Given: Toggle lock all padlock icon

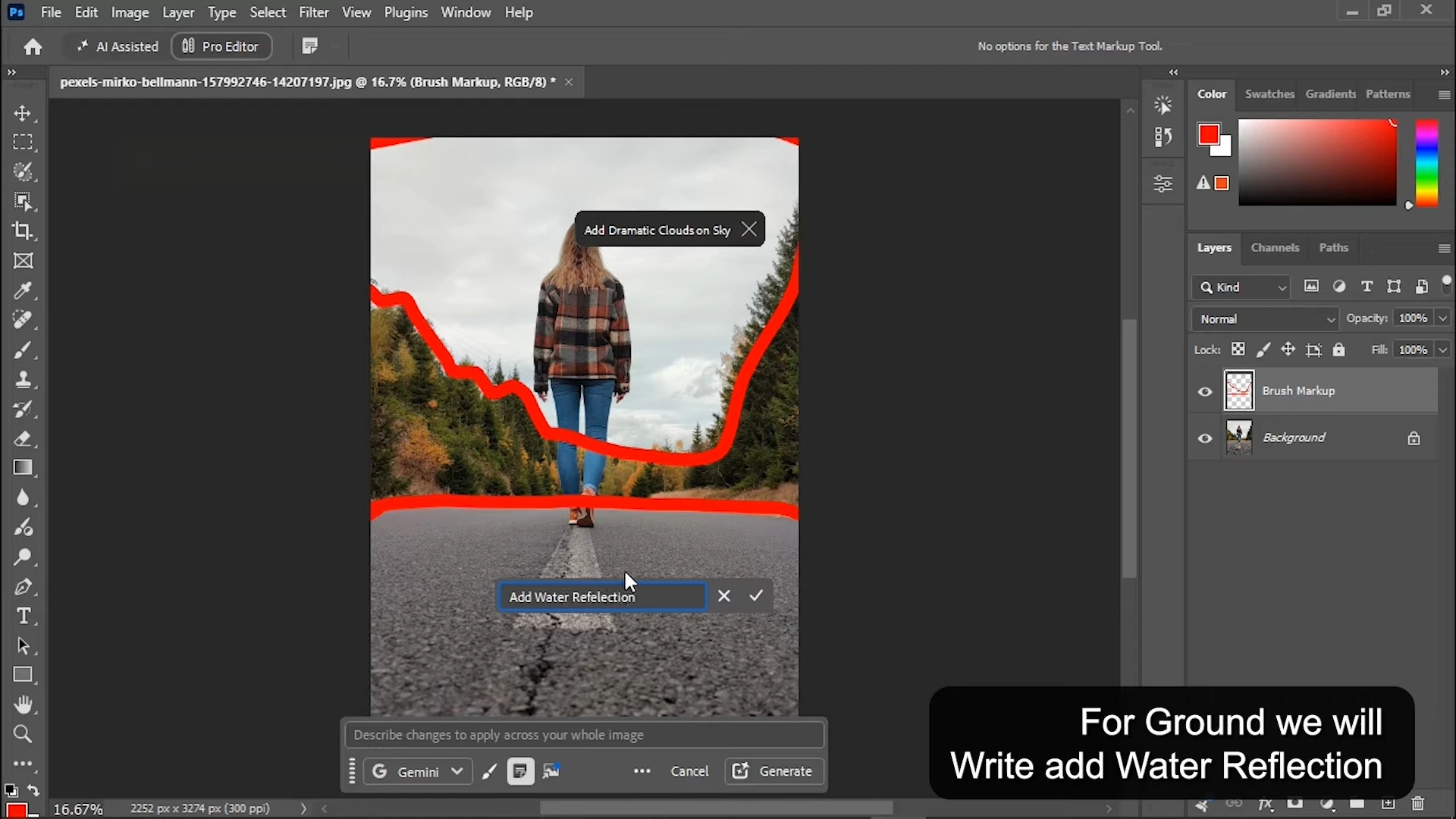Looking at the screenshot, I should [1339, 350].
